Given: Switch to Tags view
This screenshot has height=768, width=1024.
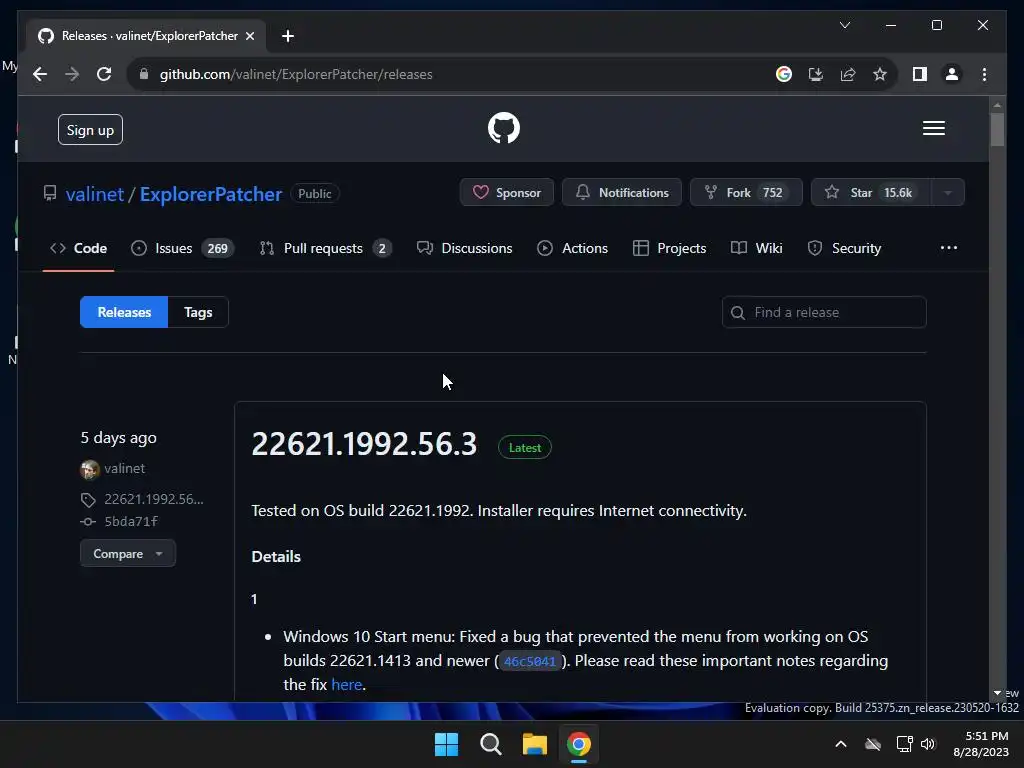Looking at the screenshot, I should pos(198,312).
